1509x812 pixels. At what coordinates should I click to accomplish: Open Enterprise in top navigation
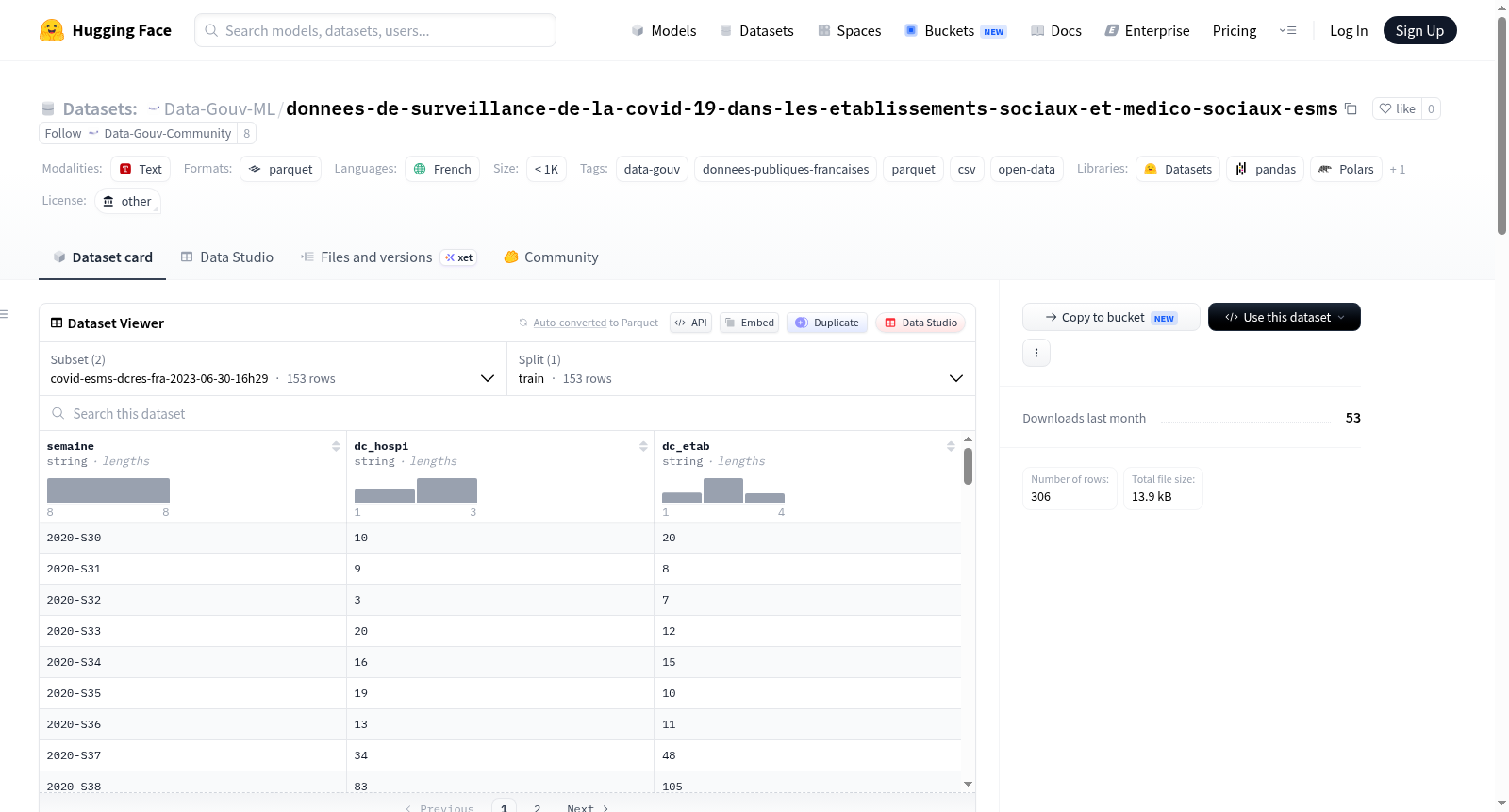pos(1147,30)
